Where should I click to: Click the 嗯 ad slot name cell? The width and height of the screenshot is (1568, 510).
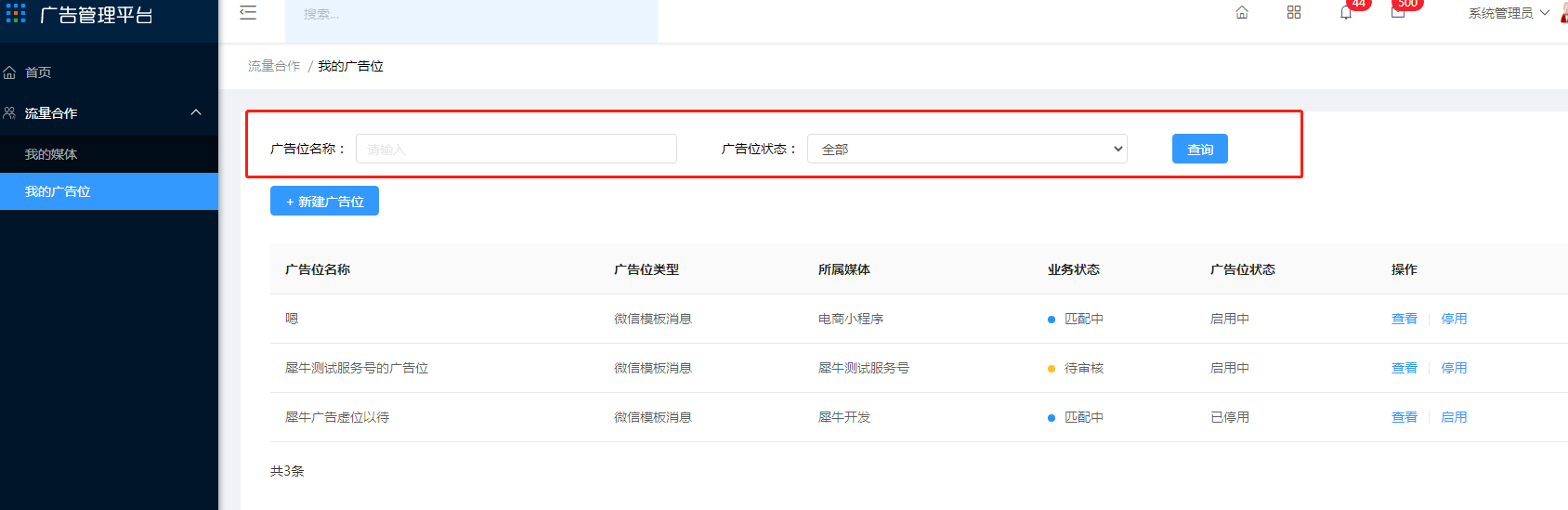point(292,319)
